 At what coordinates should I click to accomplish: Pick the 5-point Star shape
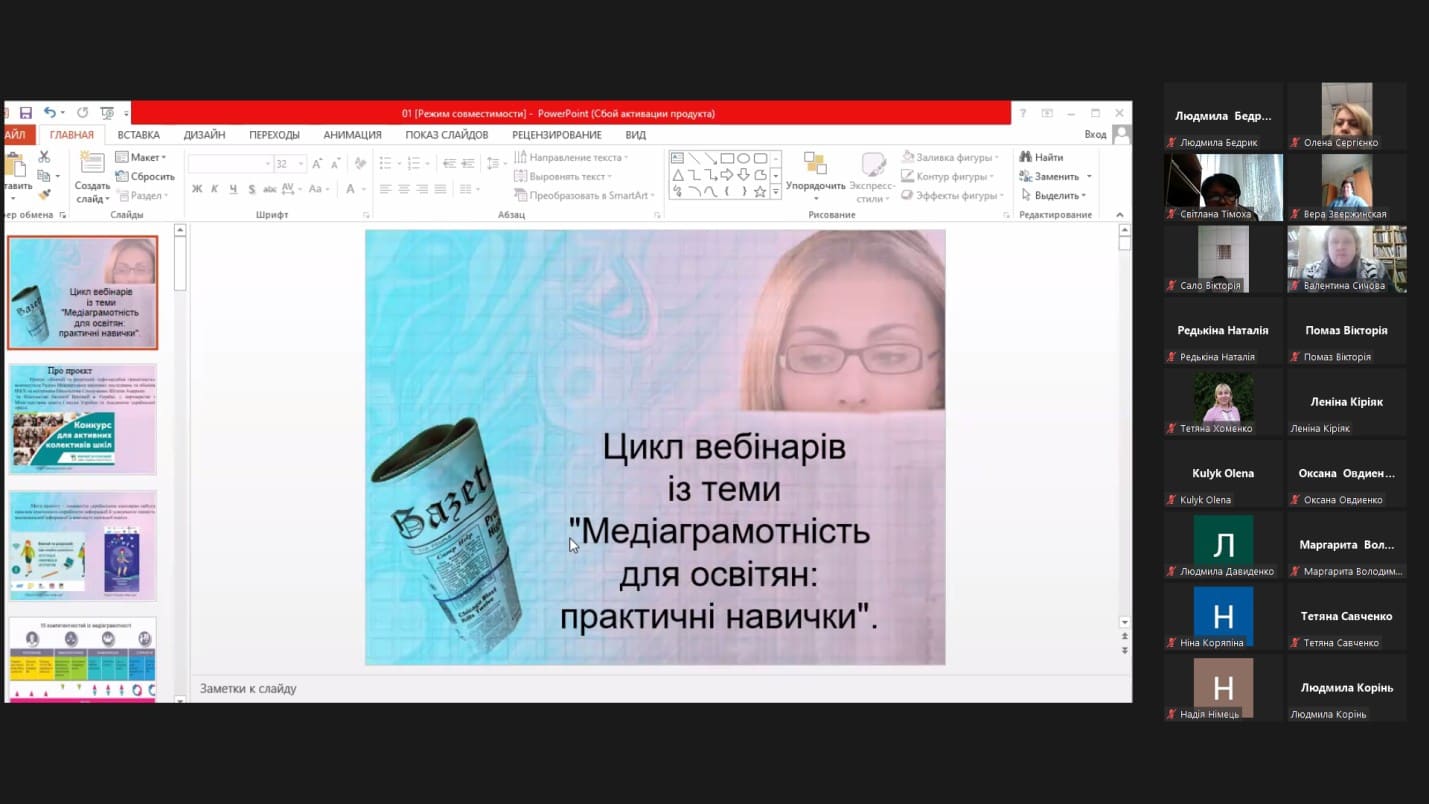761,191
